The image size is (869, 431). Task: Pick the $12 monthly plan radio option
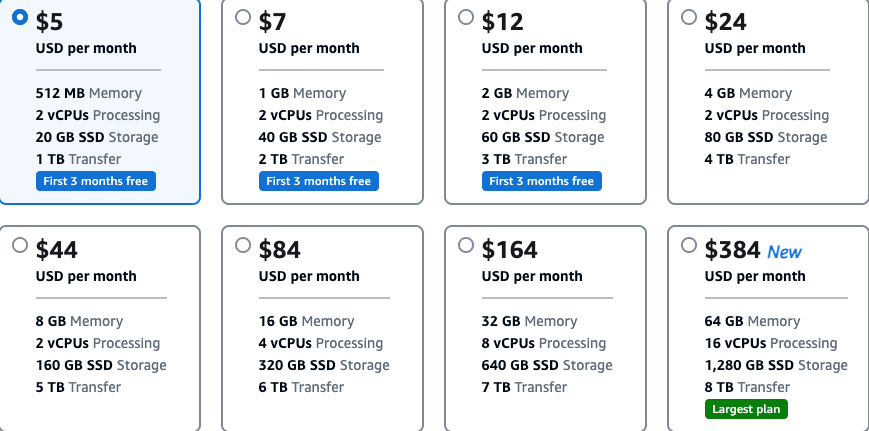466,17
